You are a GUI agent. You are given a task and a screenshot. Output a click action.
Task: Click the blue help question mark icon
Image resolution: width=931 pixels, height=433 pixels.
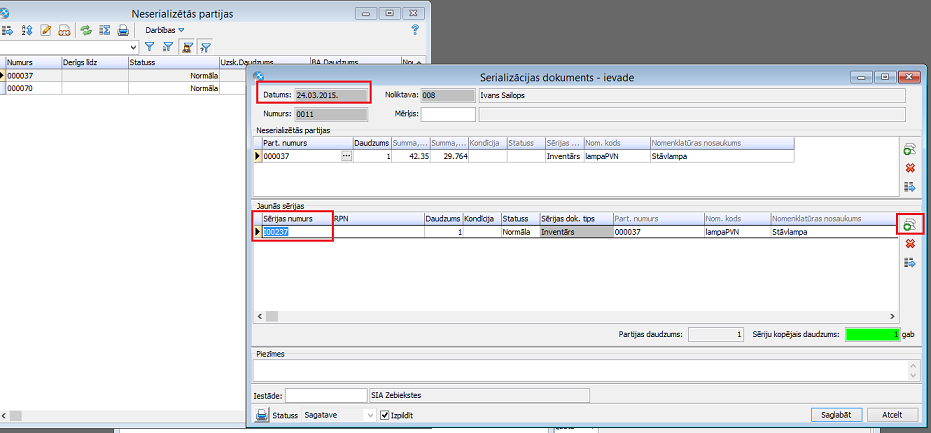(415, 30)
